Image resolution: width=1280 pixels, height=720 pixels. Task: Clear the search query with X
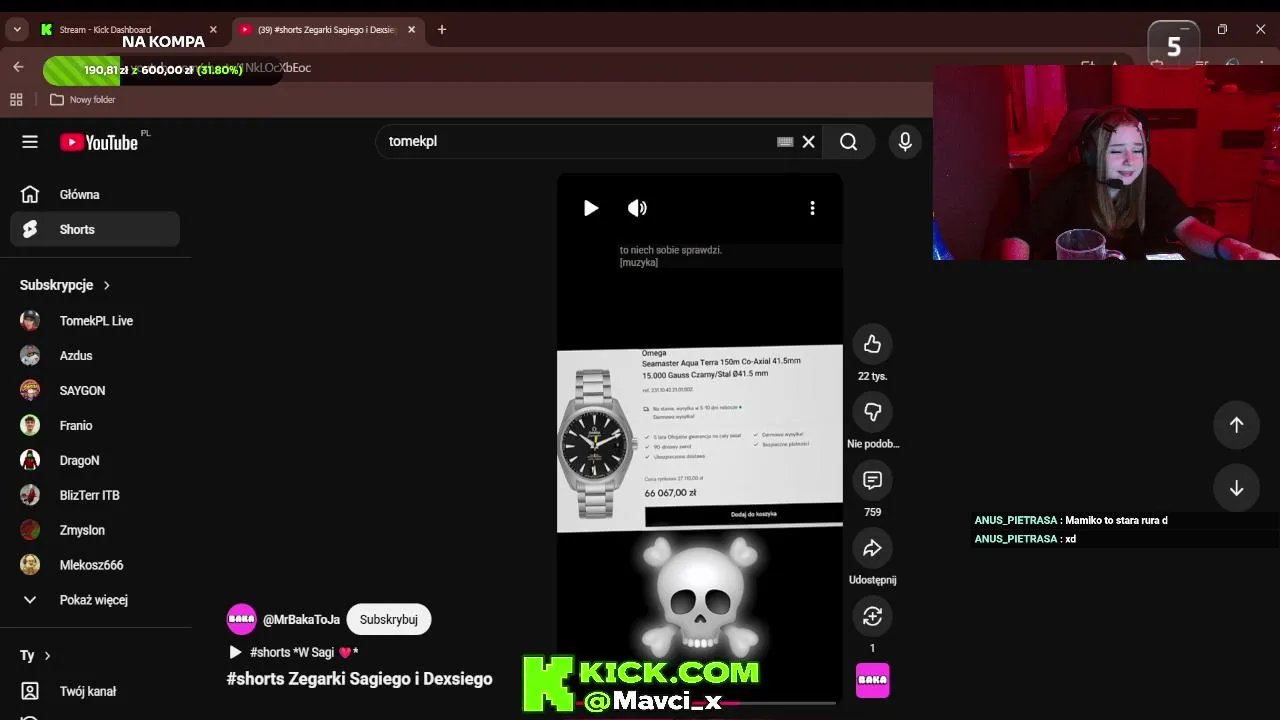click(x=809, y=142)
